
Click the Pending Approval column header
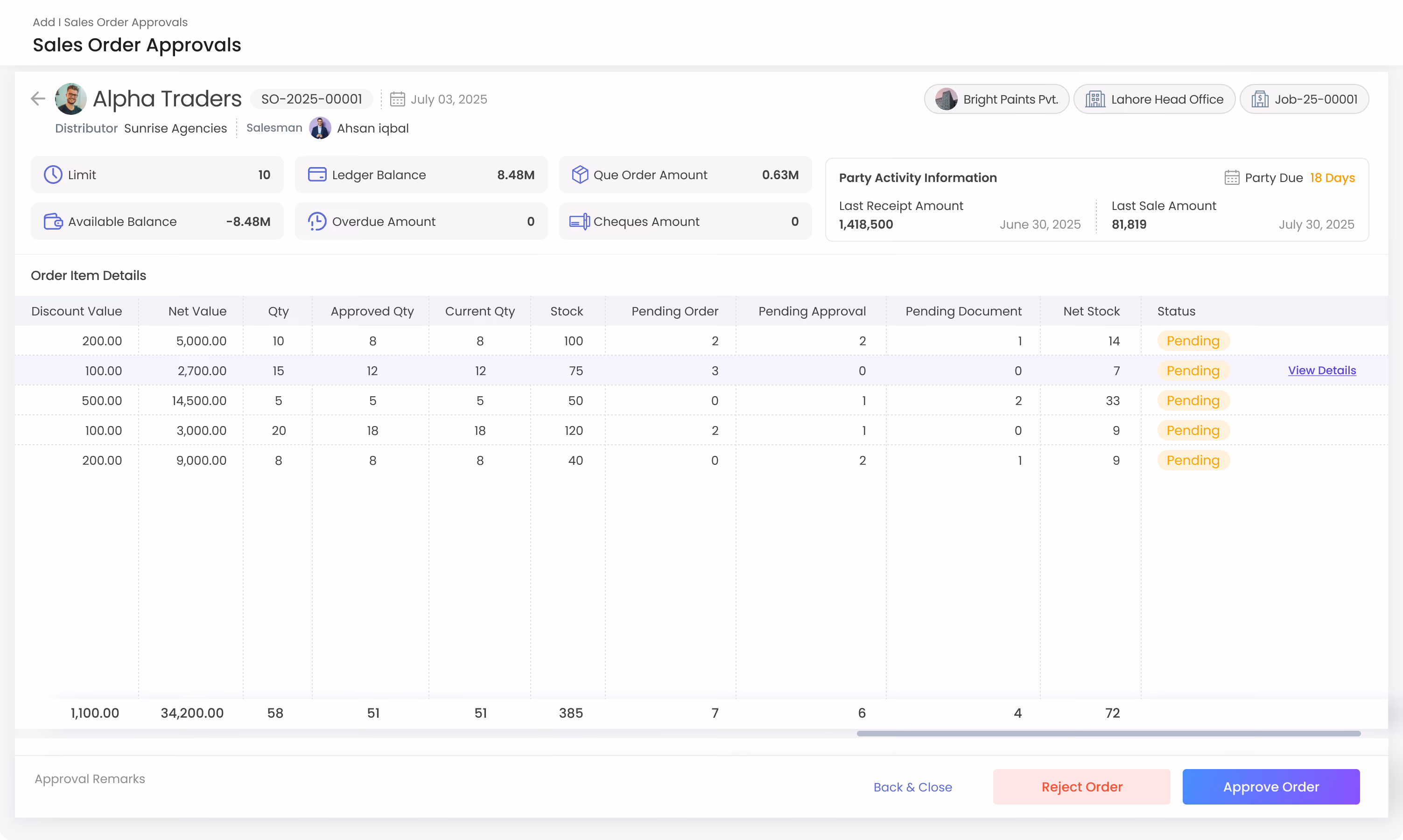[x=812, y=311]
